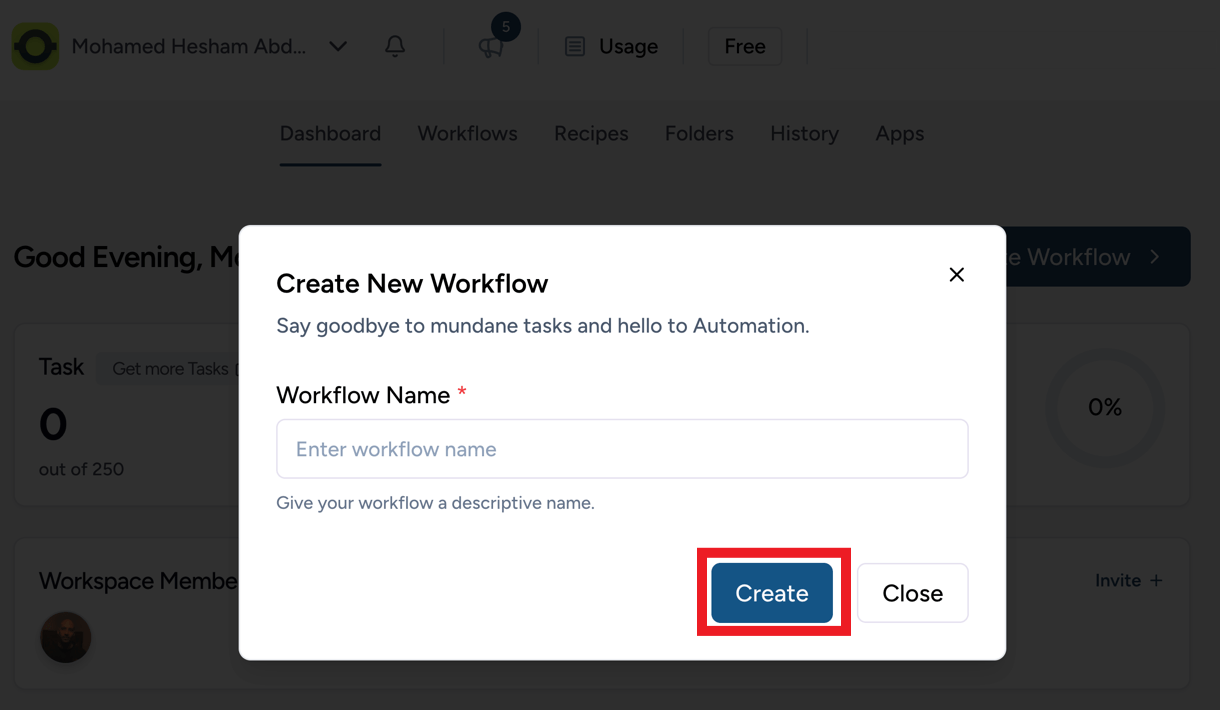Screen dimensions: 1220x710
Task: Open the Folders tab
Action: click(x=699, y=133)
